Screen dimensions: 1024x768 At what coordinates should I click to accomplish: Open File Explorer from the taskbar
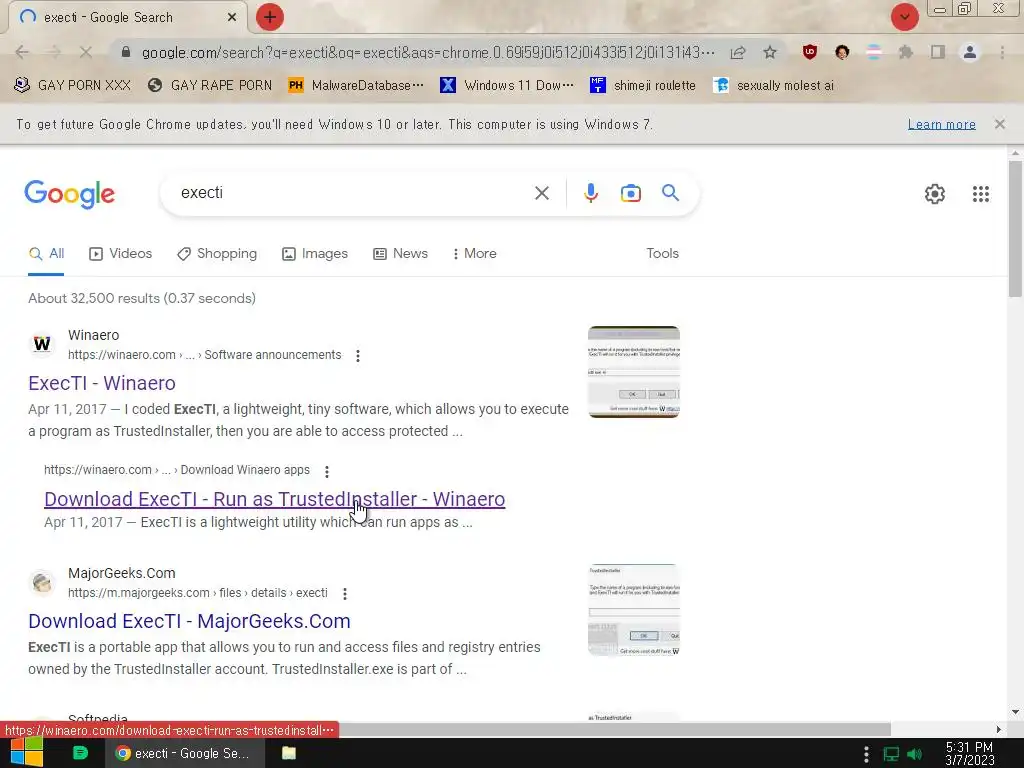click(289, 753)
